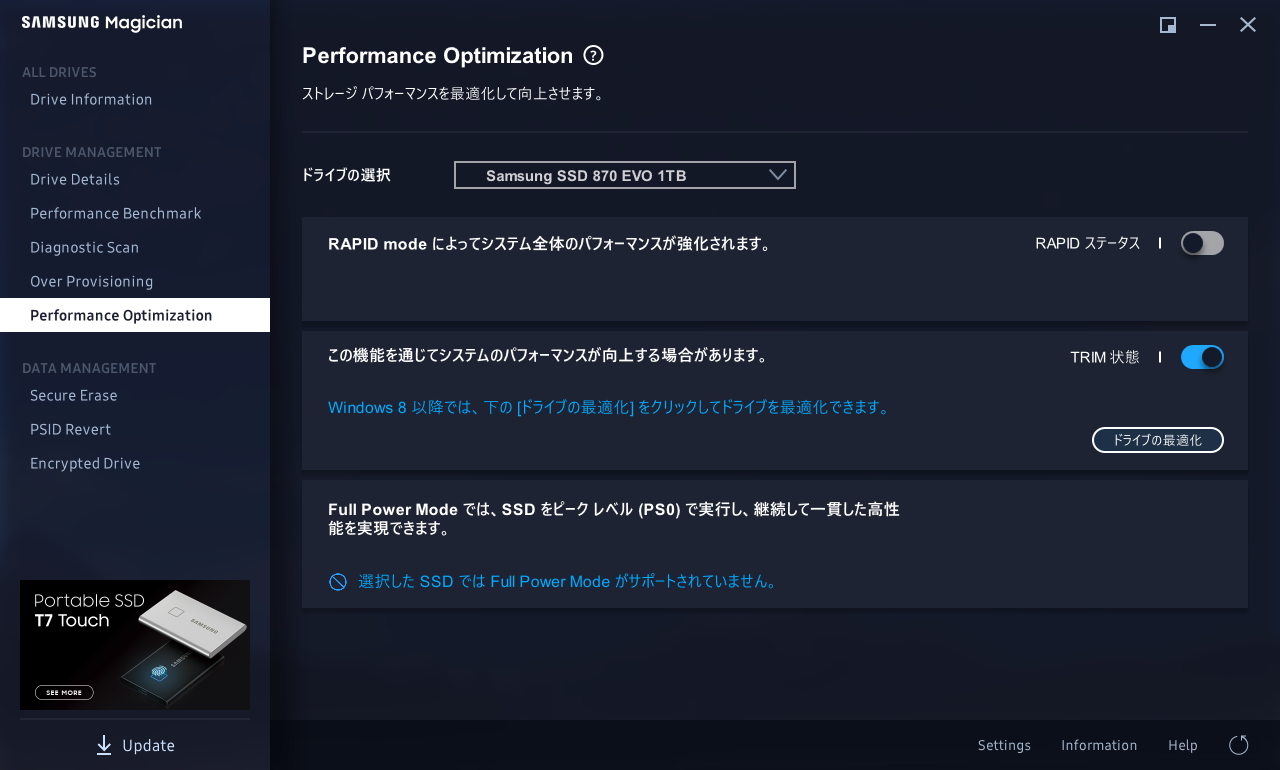Click the Windows 8 drive optimization hint text
The width and height of the screenshot is (1280, 770).
pyautogui.click(x=609, y=407)
